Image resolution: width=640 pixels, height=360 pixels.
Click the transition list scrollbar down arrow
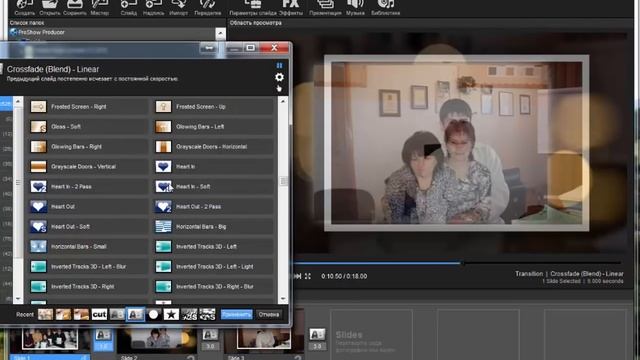283,298
